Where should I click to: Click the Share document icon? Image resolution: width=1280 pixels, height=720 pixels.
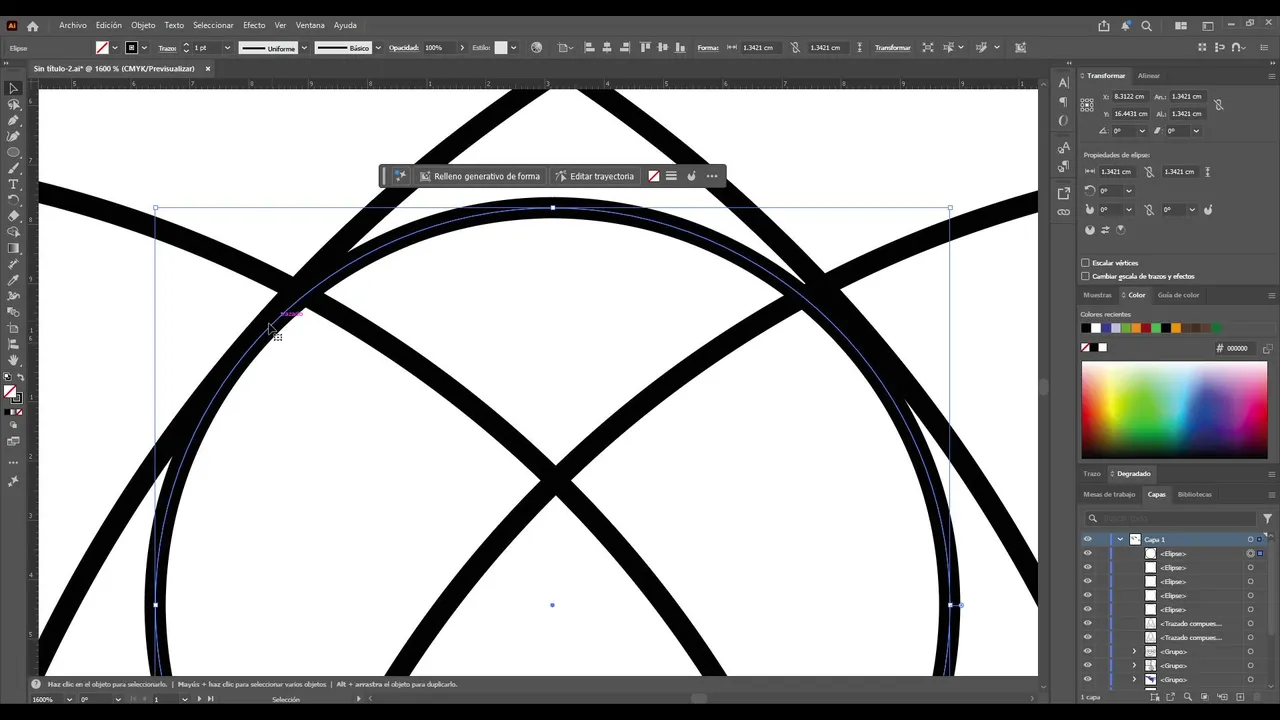pos(1104,26)
